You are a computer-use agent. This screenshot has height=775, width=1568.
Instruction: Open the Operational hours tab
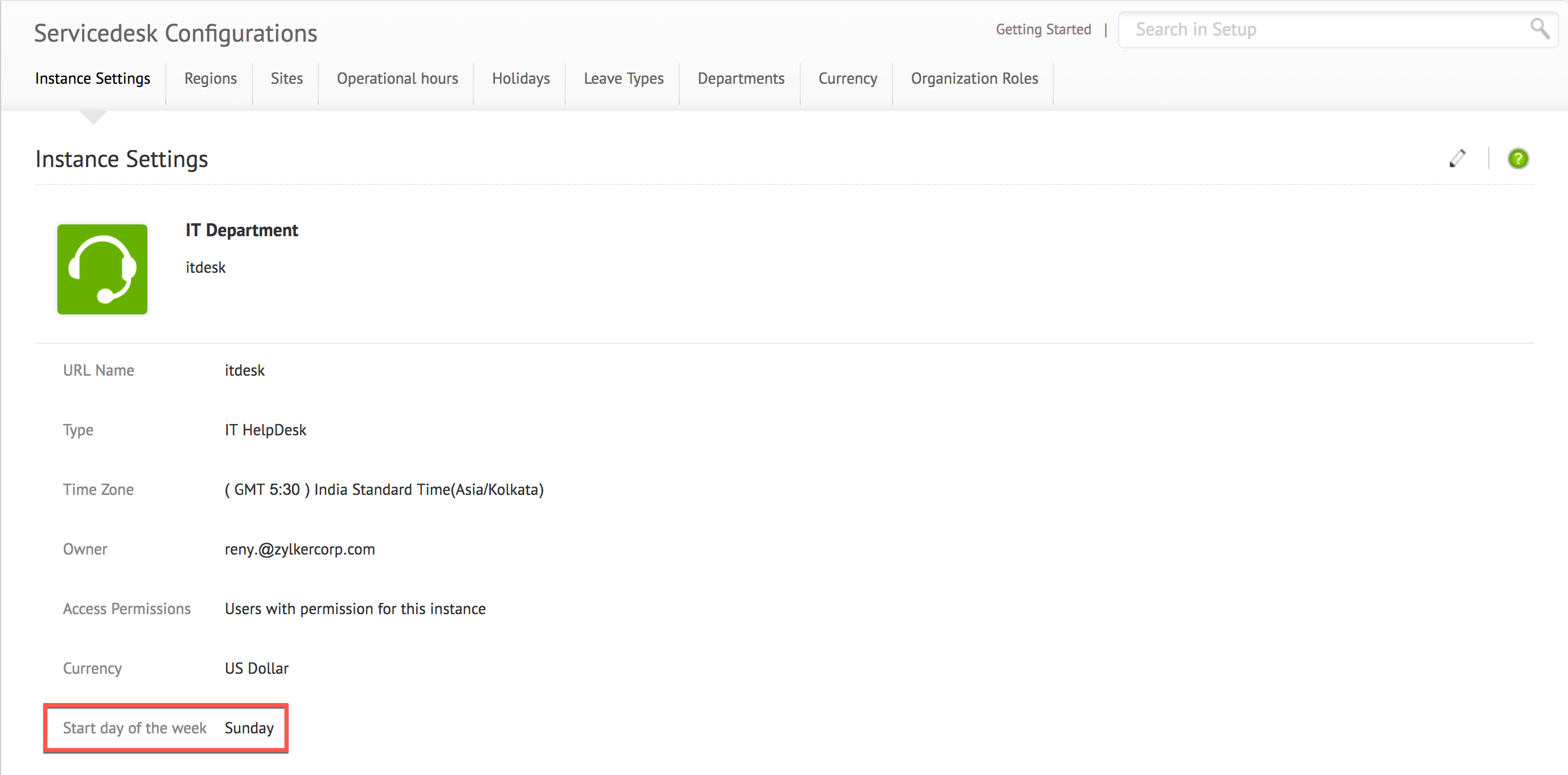click(x=397, y=79)
